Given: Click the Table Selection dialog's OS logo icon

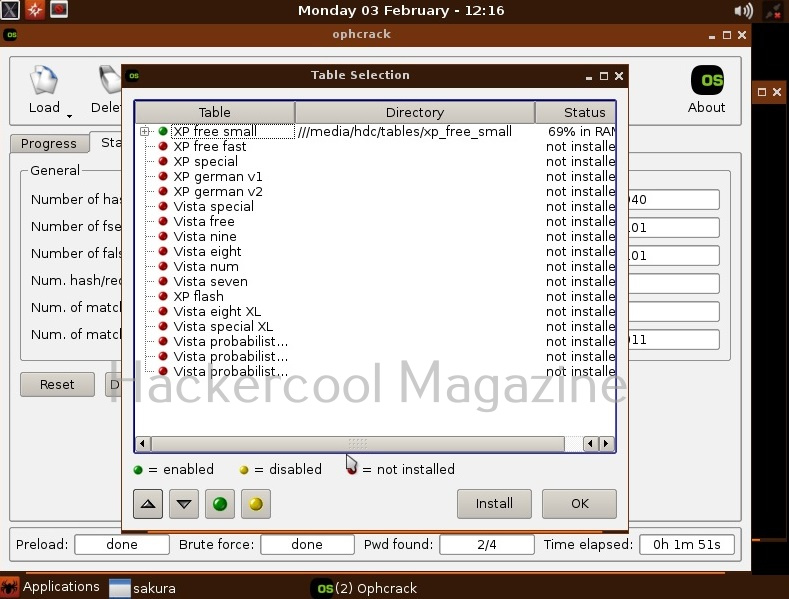Looking at the screenshot, I should [133, 76].
